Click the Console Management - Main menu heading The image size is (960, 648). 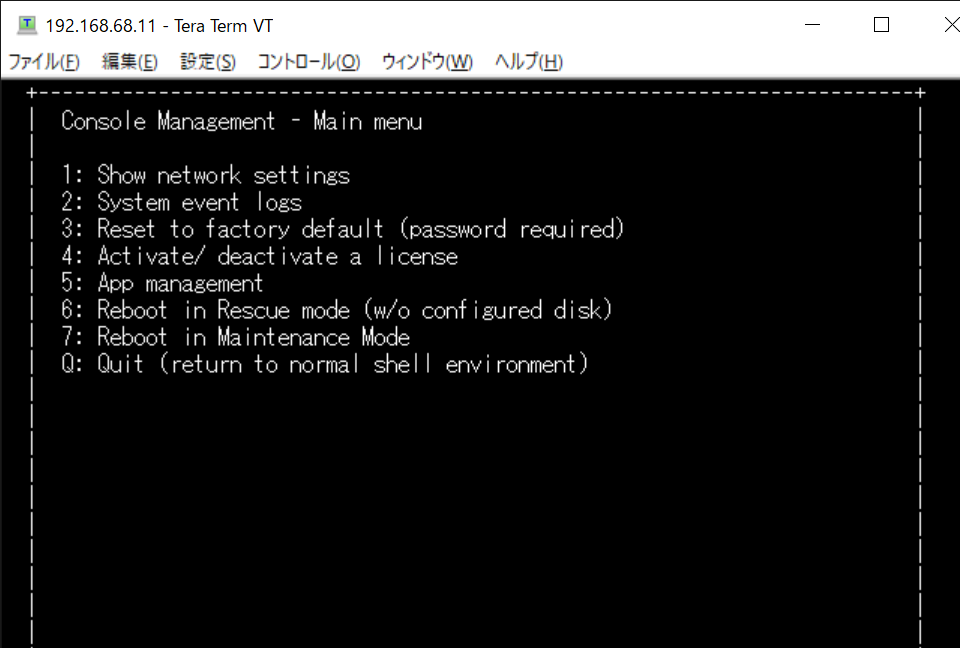(240, 120)
